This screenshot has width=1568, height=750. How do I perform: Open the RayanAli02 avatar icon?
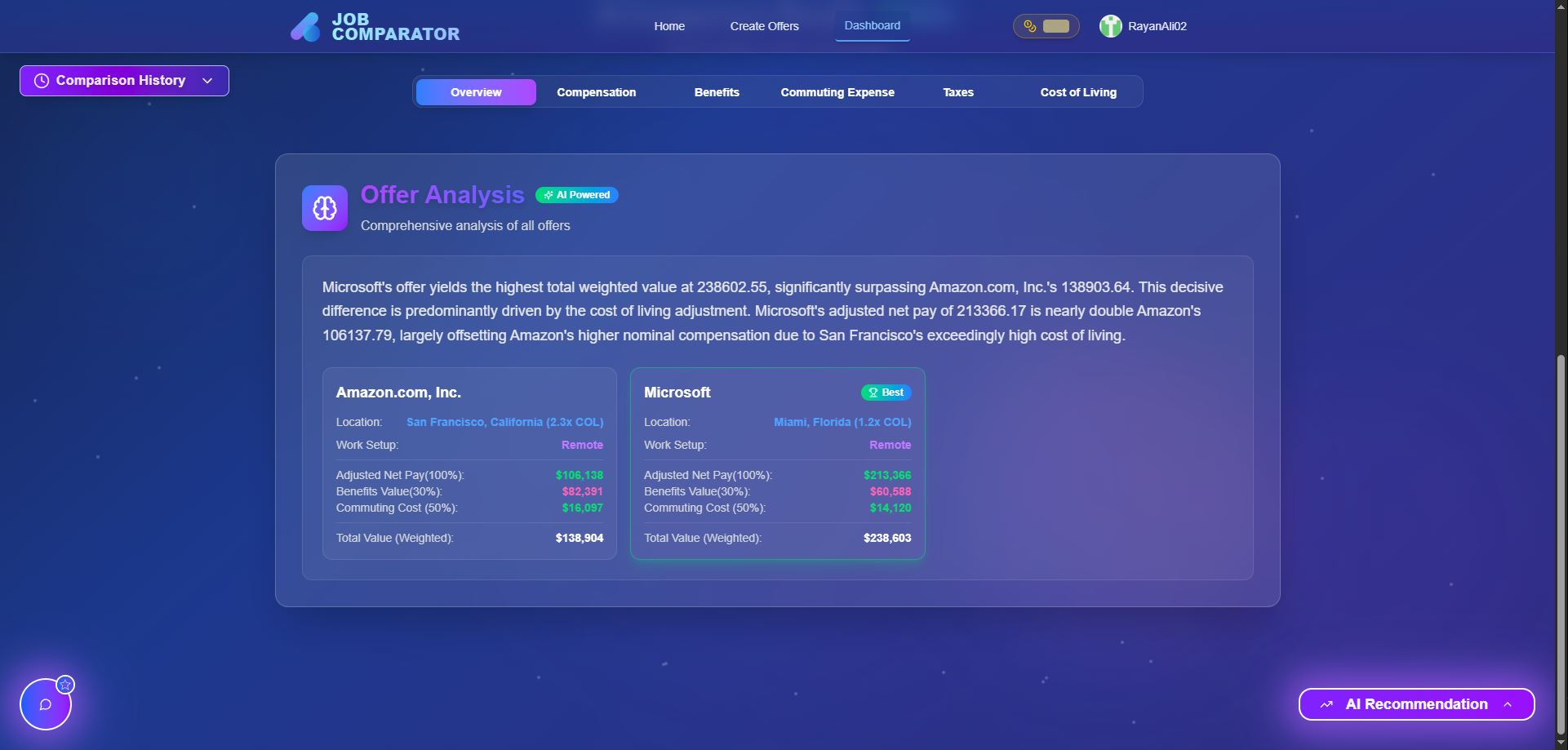[x=1110, y=26]
